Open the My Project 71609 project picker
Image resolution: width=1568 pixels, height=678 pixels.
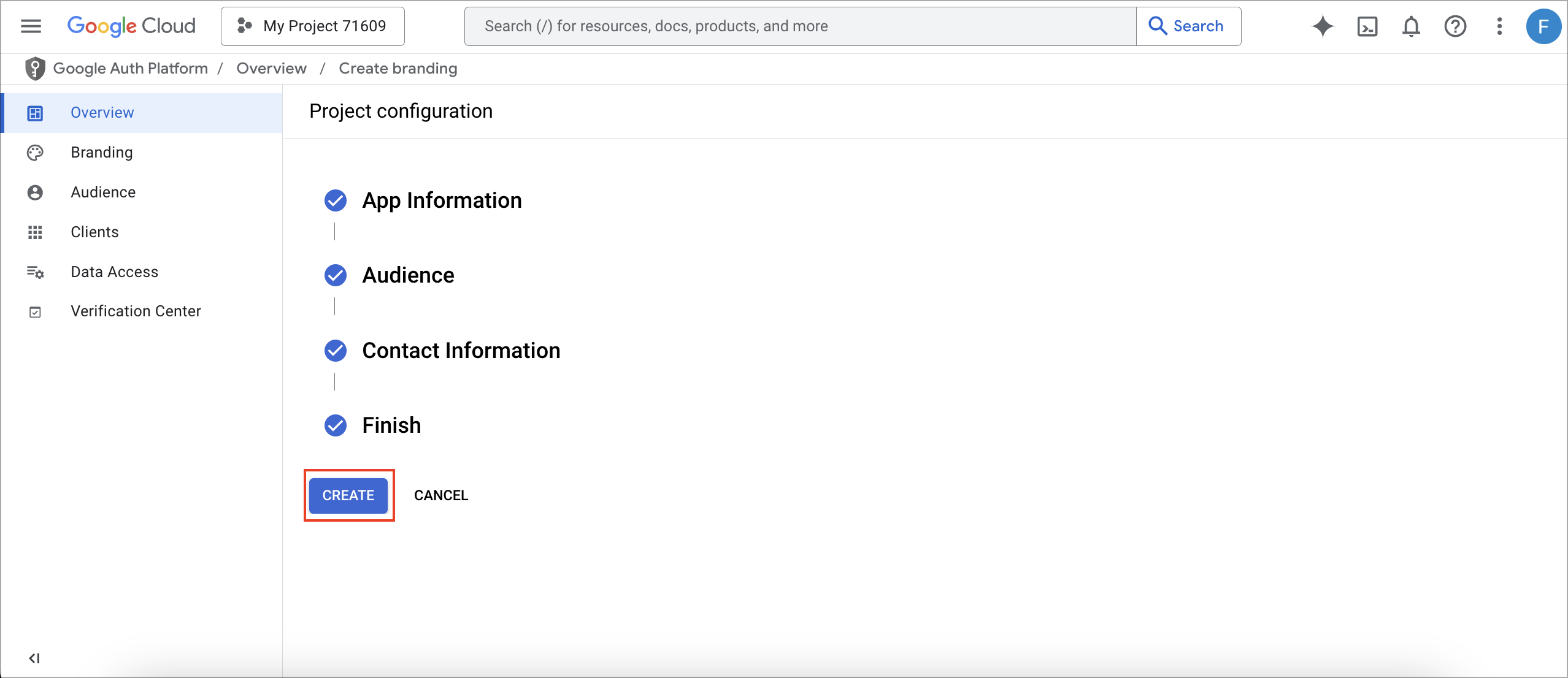[312, 26]
